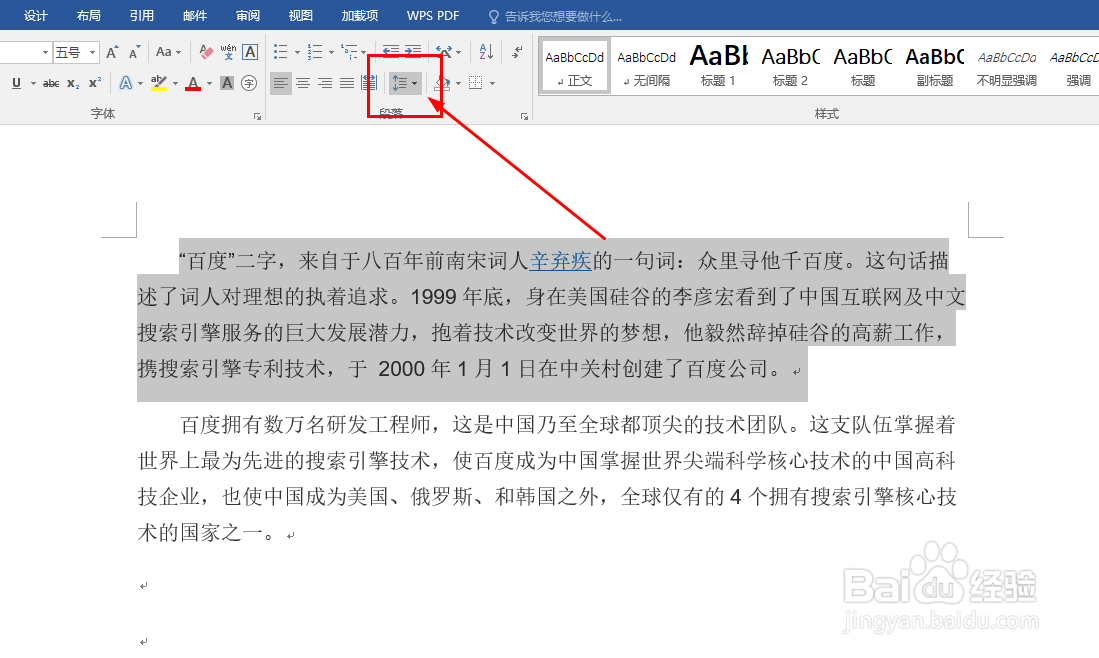Open paragraph dialog launcher in 段落 group
This screenshot has width=1099, height=658.
pyautogui.click(x=524, y=116)
